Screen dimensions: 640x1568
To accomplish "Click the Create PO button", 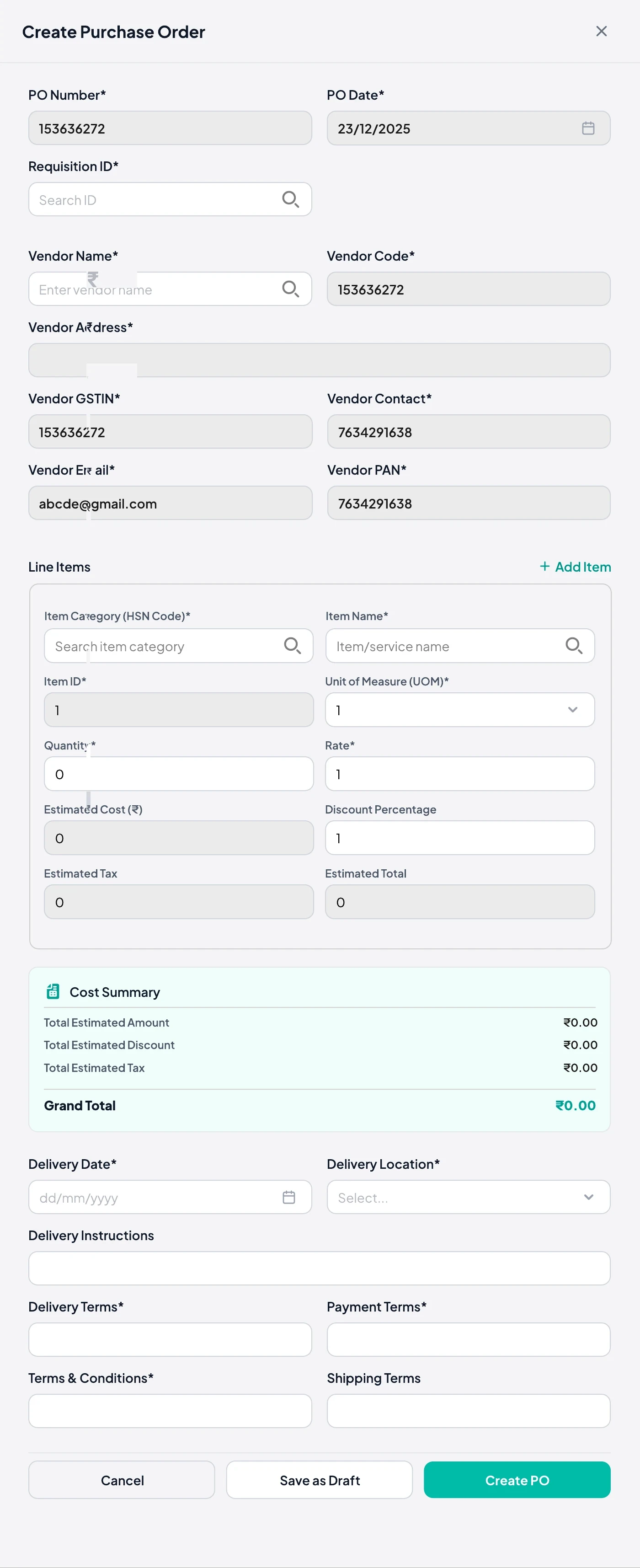I will (x=517, y=1480).
